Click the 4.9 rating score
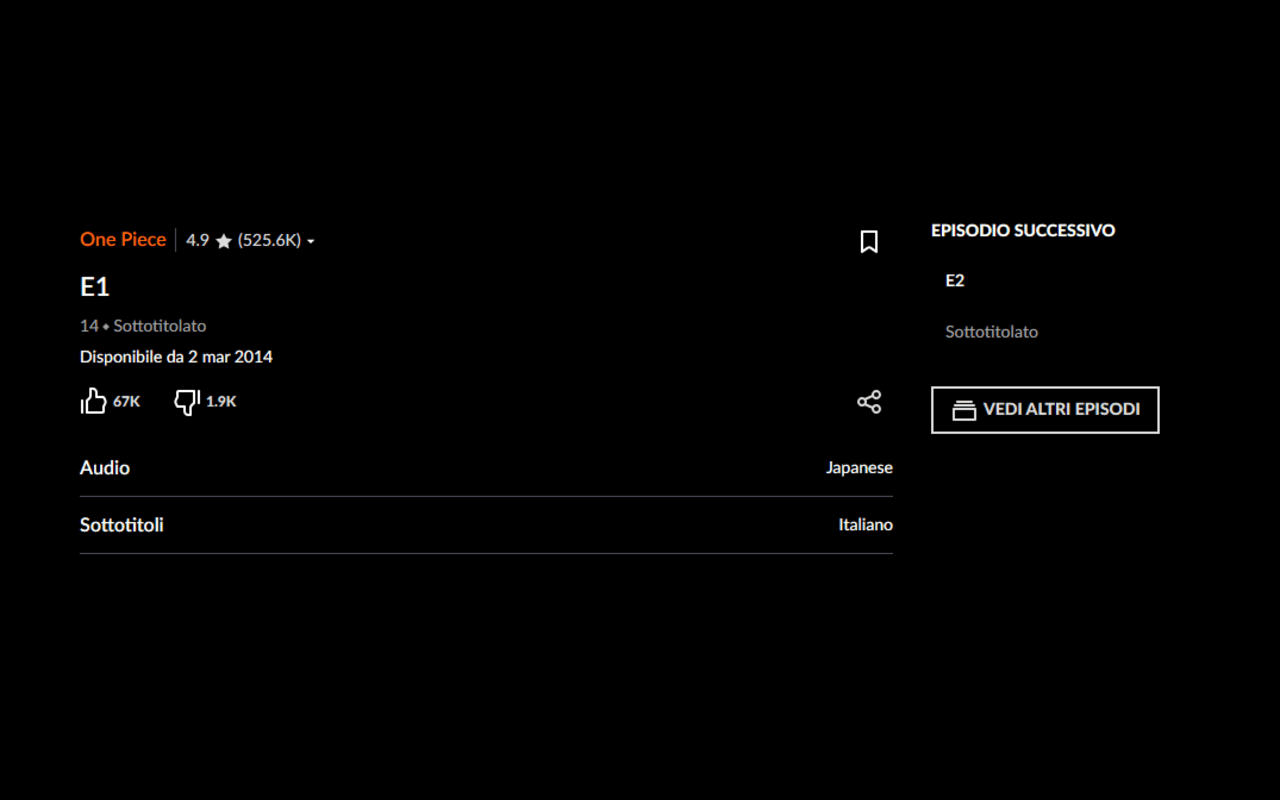This screenshot has height=800, width=1280. pyautogui.click(x=197, y=241)
